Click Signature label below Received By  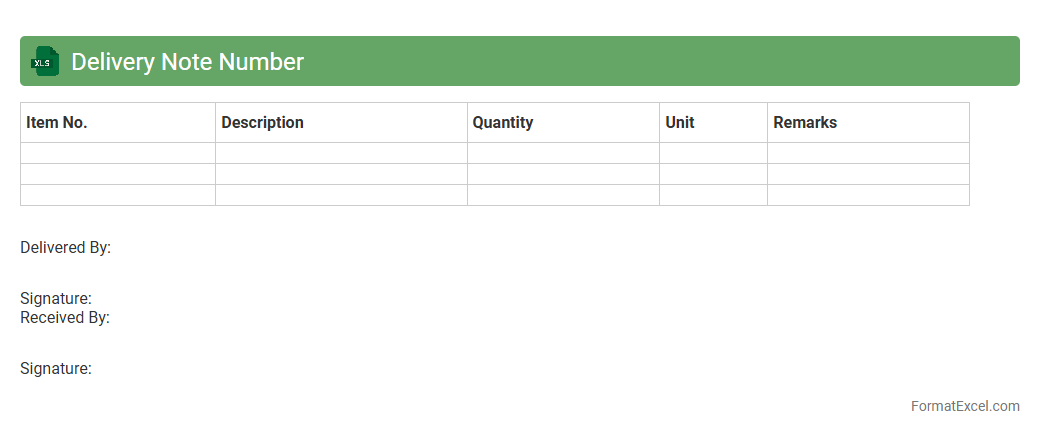pos(56,369)
